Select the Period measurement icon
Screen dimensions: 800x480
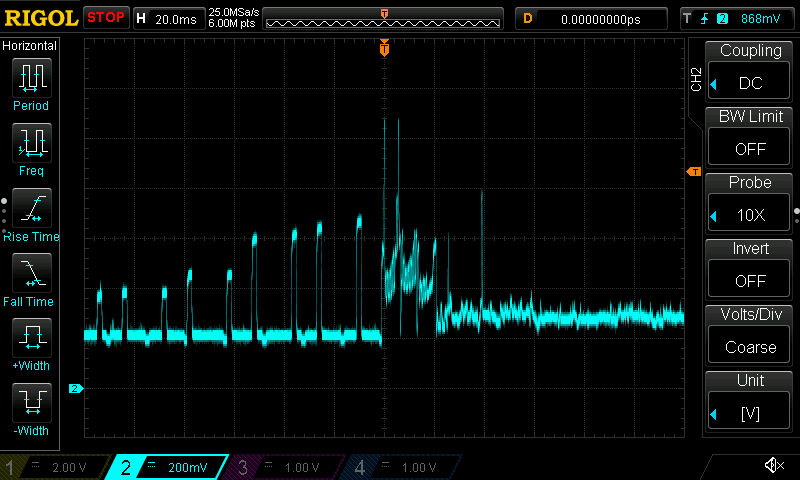click(x=31, y=78)
